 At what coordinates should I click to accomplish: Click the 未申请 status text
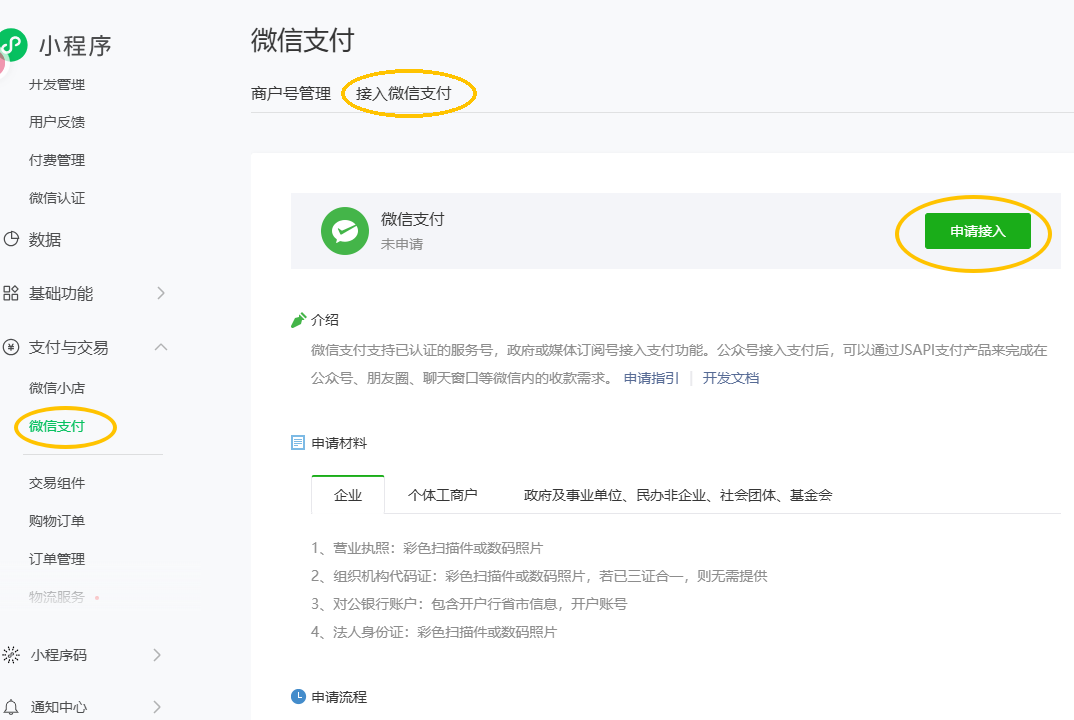(402, 244)
